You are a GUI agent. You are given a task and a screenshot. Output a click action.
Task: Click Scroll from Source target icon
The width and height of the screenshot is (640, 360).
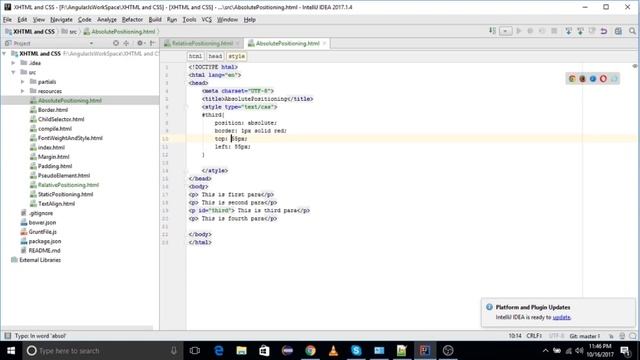click(x=116, y=43)
